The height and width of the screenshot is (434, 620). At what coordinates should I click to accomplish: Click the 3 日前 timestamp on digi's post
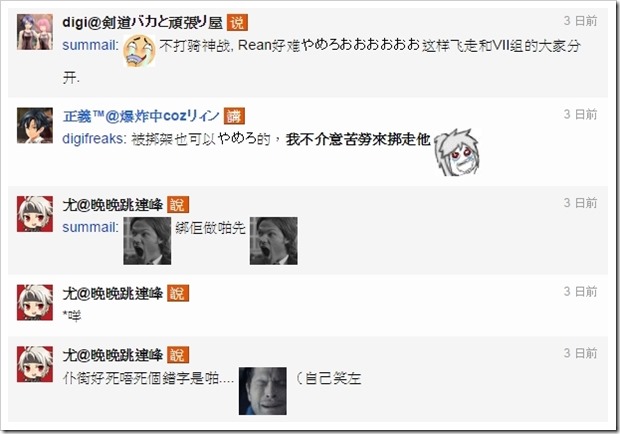580,21
